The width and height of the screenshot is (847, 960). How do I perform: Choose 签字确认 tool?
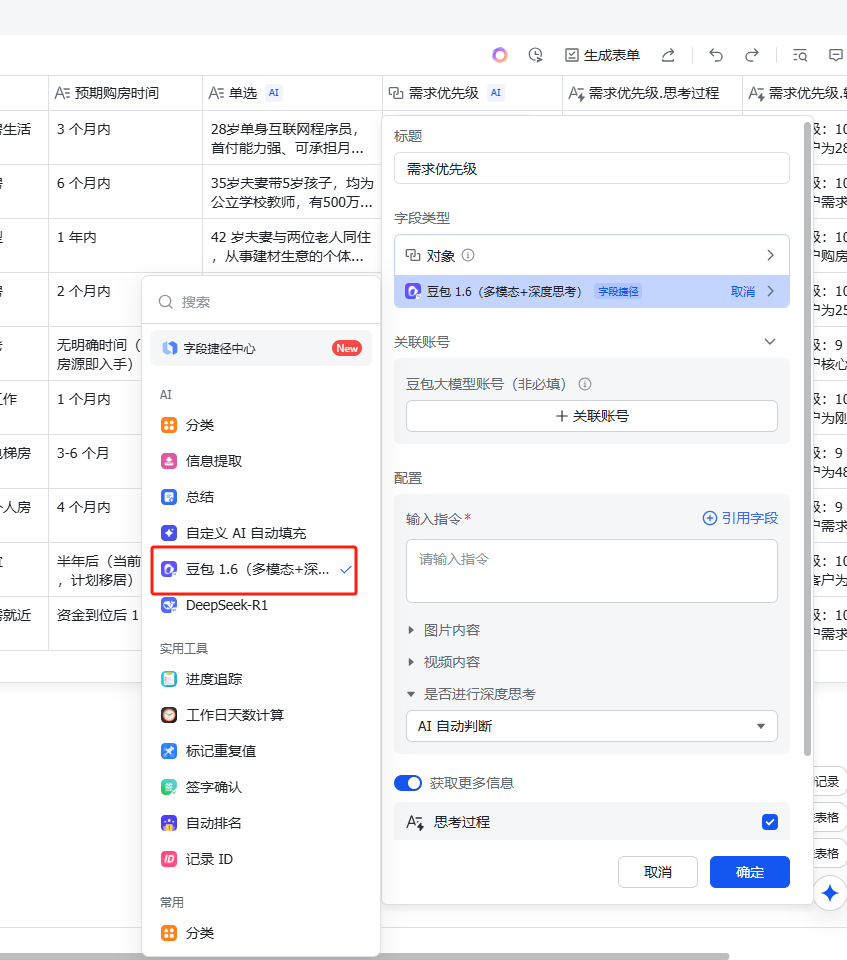(261, 787)
